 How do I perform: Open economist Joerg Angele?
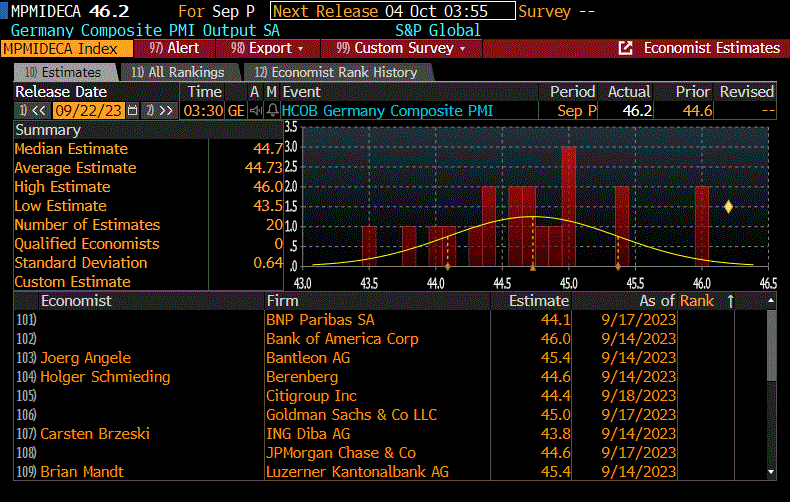click(x=86, y=358)
